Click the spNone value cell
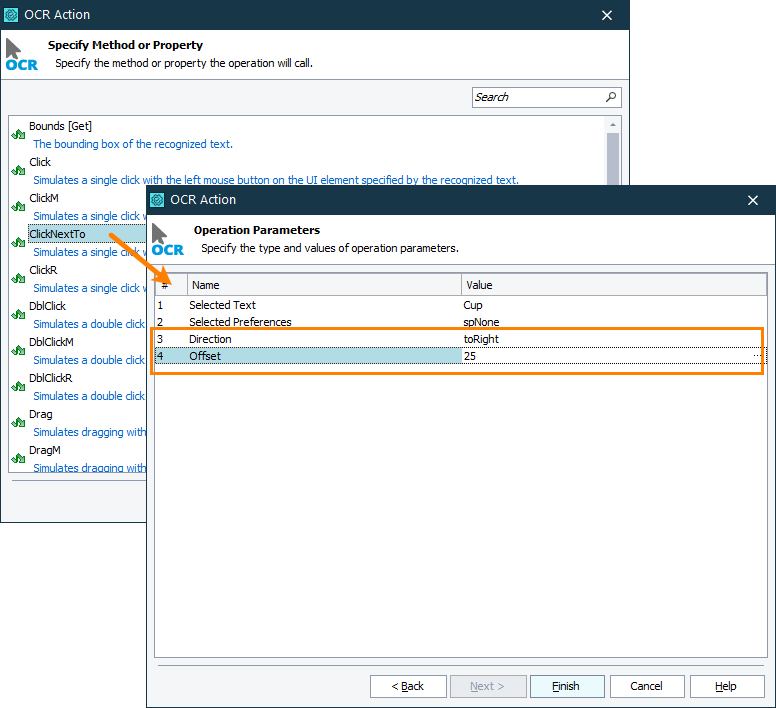Screen dimensions: 776x708 pyautogui.click(x=614, y=322)
